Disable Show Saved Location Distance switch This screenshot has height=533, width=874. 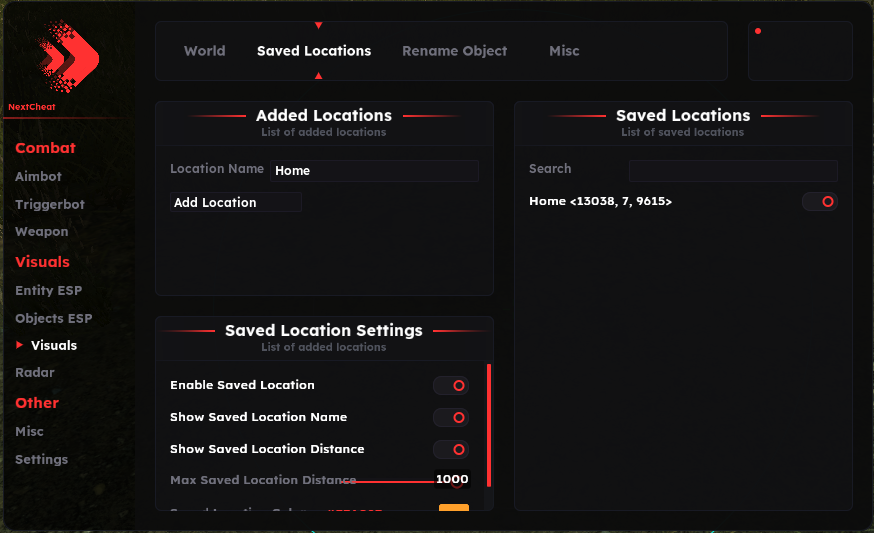click(451, 449)
